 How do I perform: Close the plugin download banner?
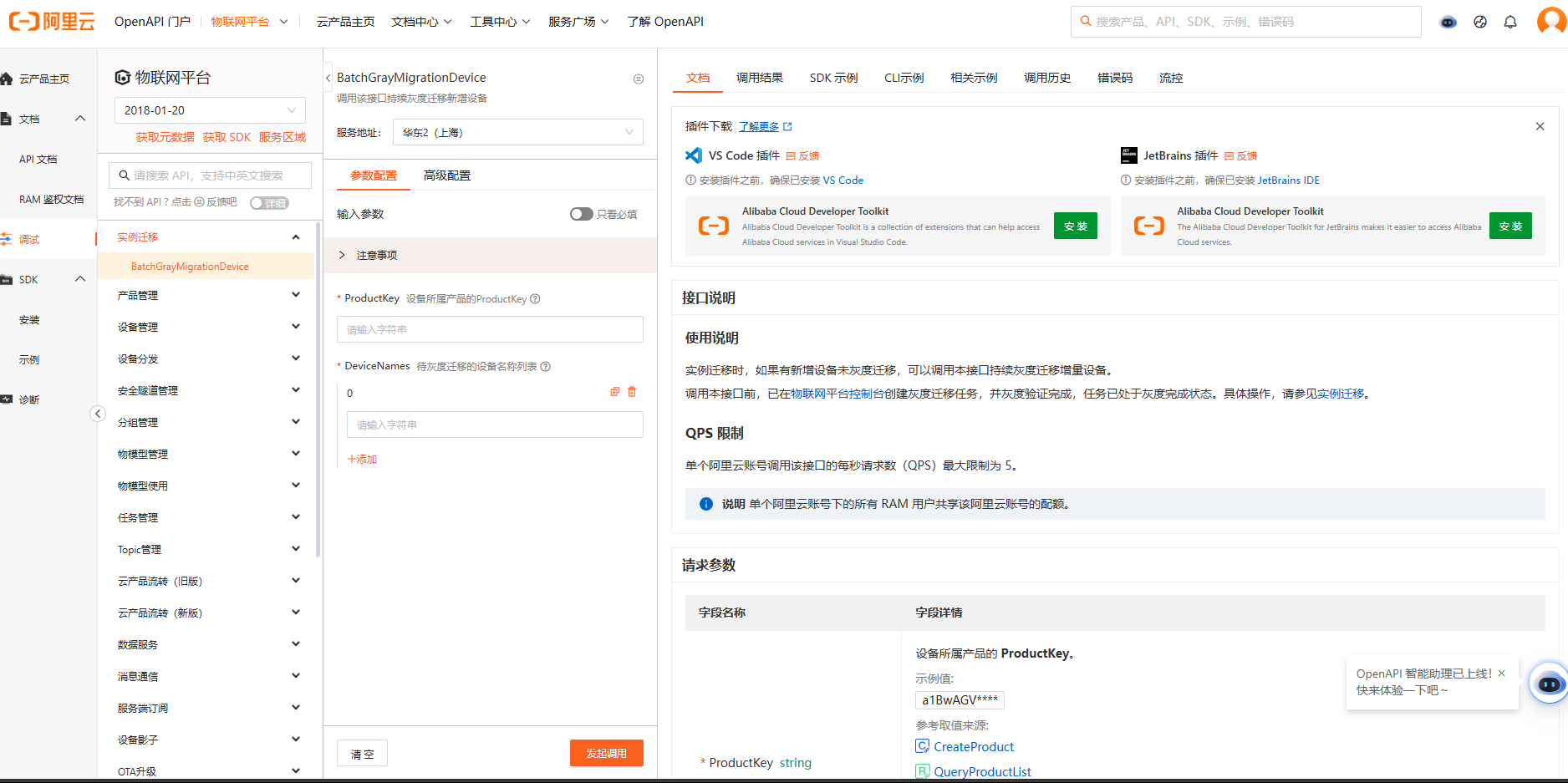click(1540, 126)
